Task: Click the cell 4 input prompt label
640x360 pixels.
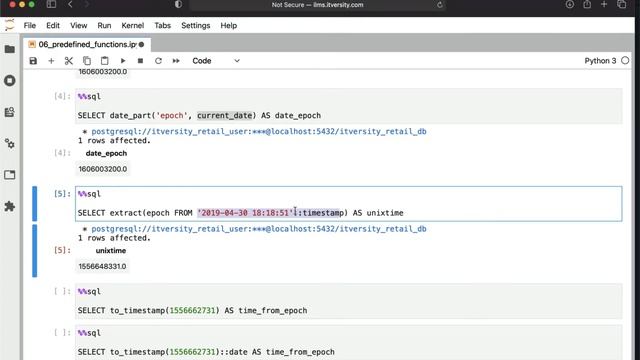Action: (x=62, y=96)
